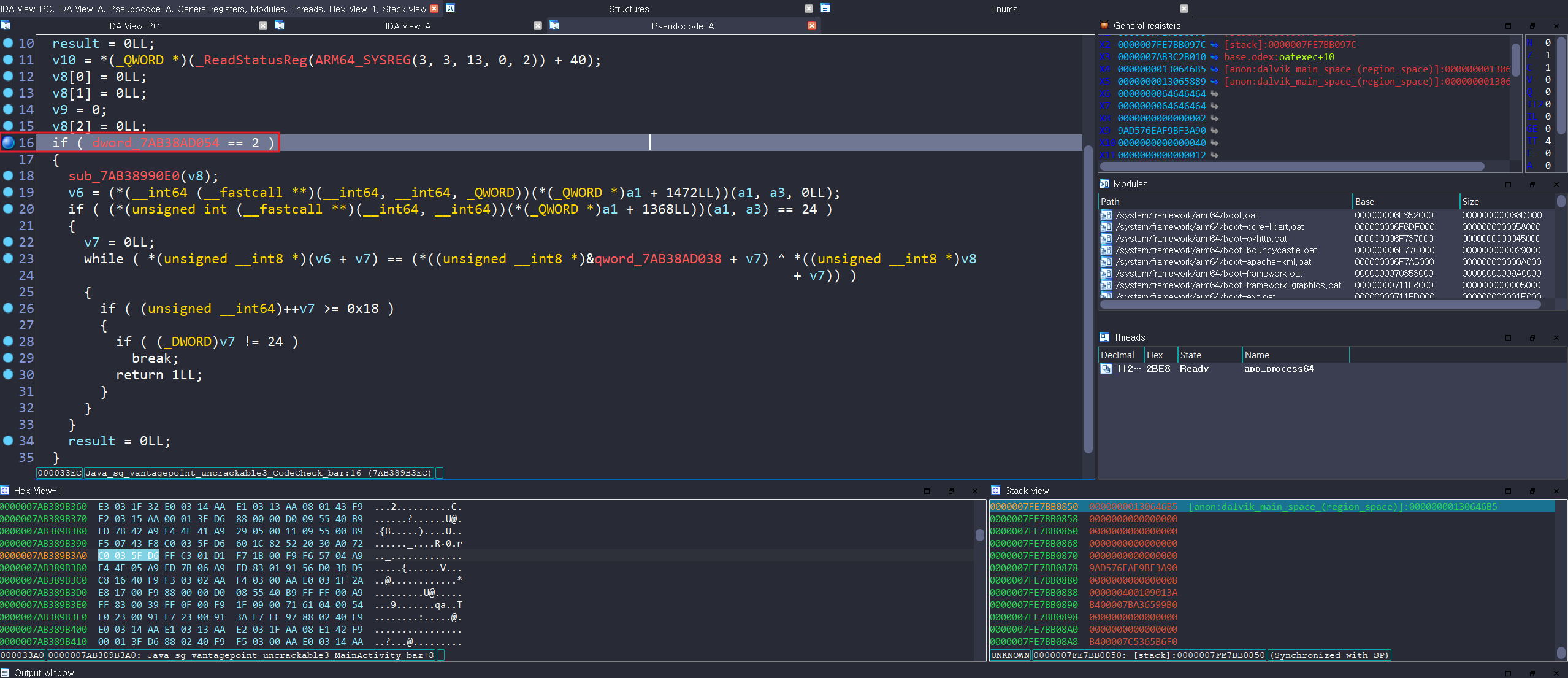Select the Pseudocode-A tab

(x=683, y=26)
